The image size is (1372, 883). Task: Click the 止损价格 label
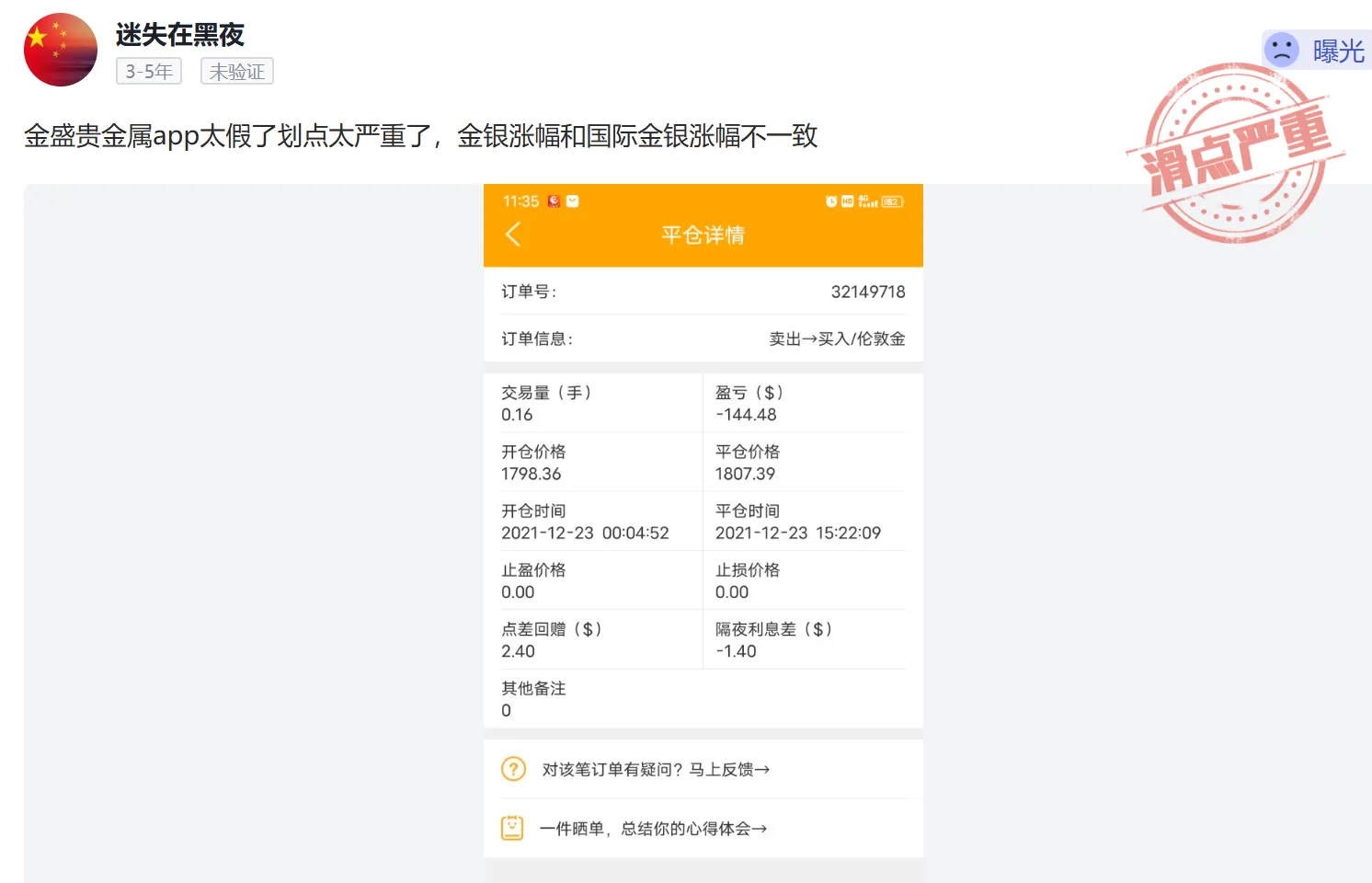click(748, 570)
